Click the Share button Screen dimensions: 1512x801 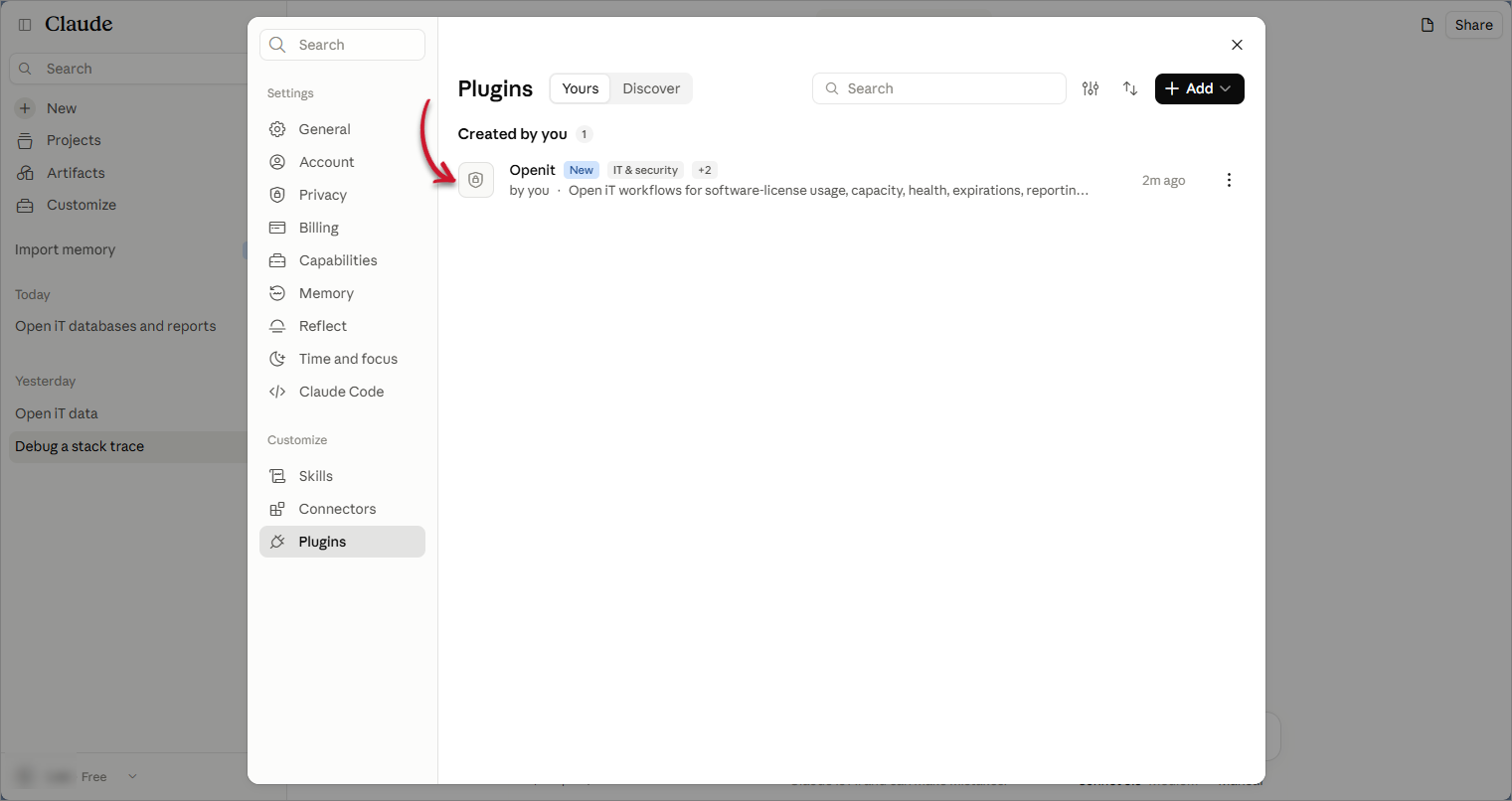(1473, 25)
